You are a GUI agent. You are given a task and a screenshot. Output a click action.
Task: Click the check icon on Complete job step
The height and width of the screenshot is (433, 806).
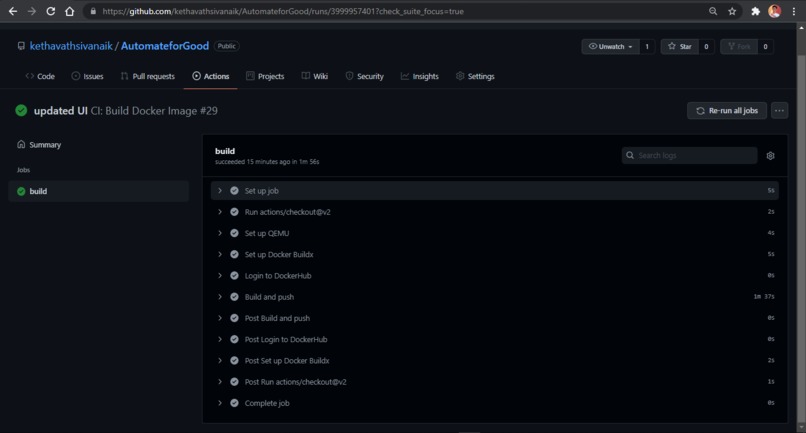pyautogui.click(x=234, y=403)
